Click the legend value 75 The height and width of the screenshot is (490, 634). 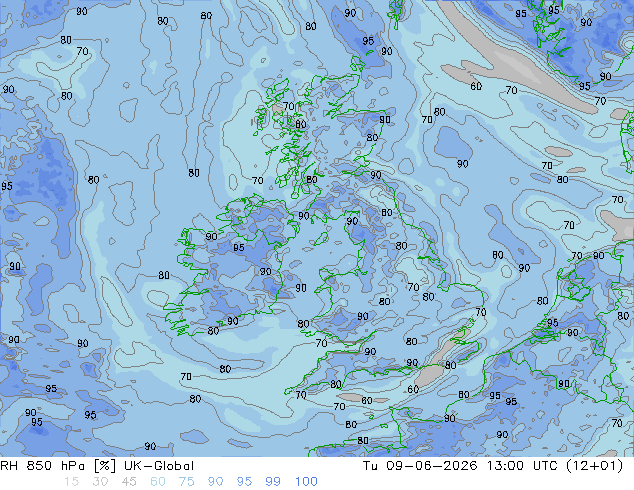[186, 482]
